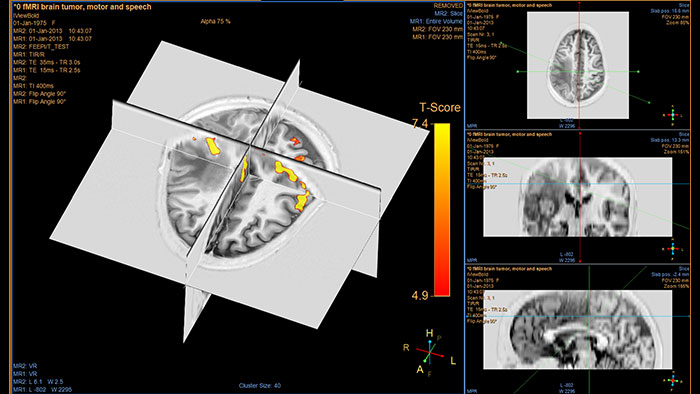Click the MR2: VR rendering mode label
Image resolution: width=700 pixels, height=394 pixels.
pyautogui.click(x=25, y=366)
